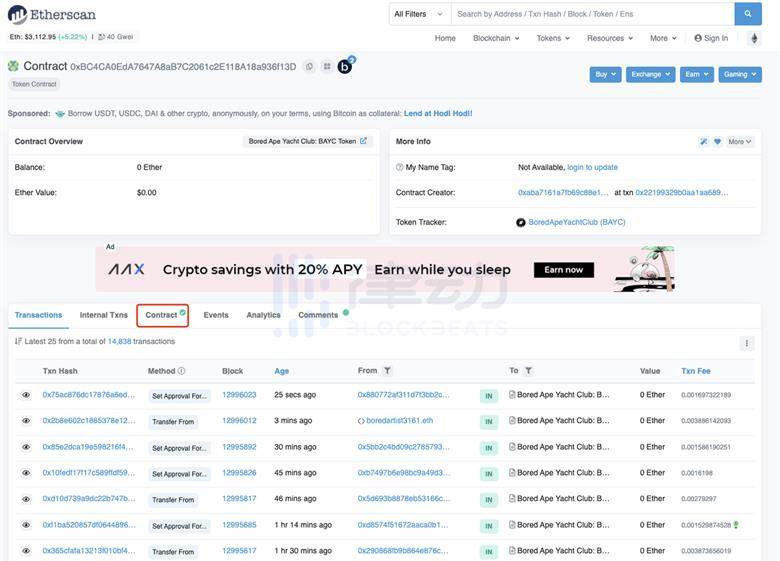Open the More dropdown in More Info panel
Viewport: 780px width, 561px height.
(x=740, y=142)
